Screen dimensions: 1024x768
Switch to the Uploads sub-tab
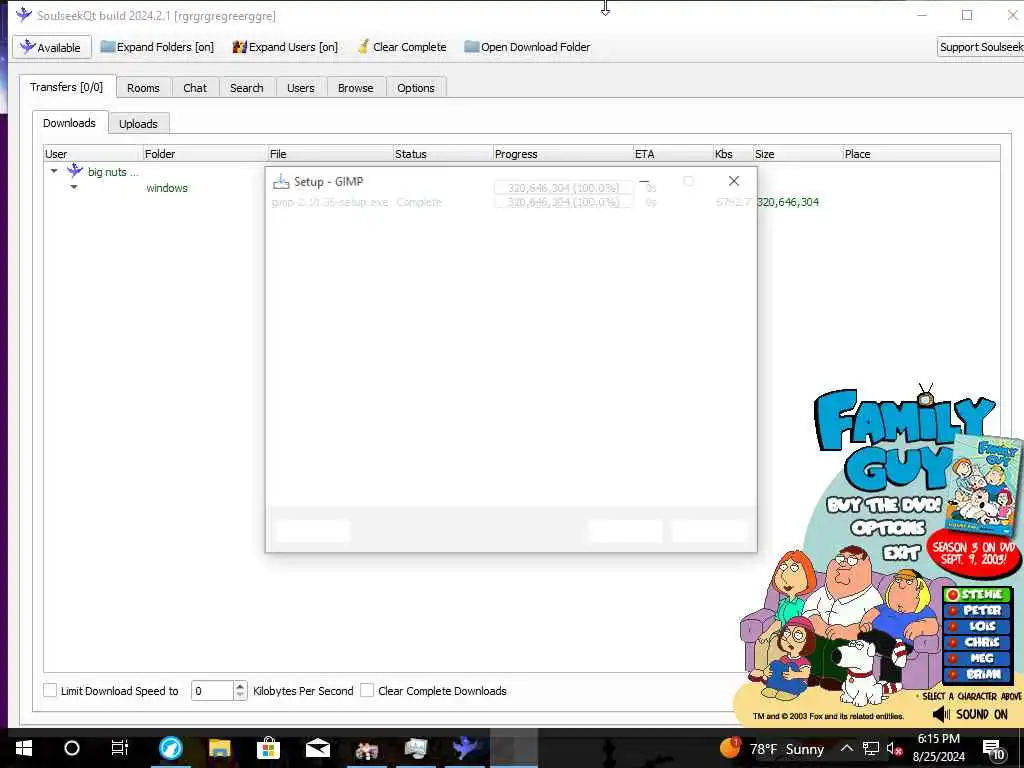[138, 123]
